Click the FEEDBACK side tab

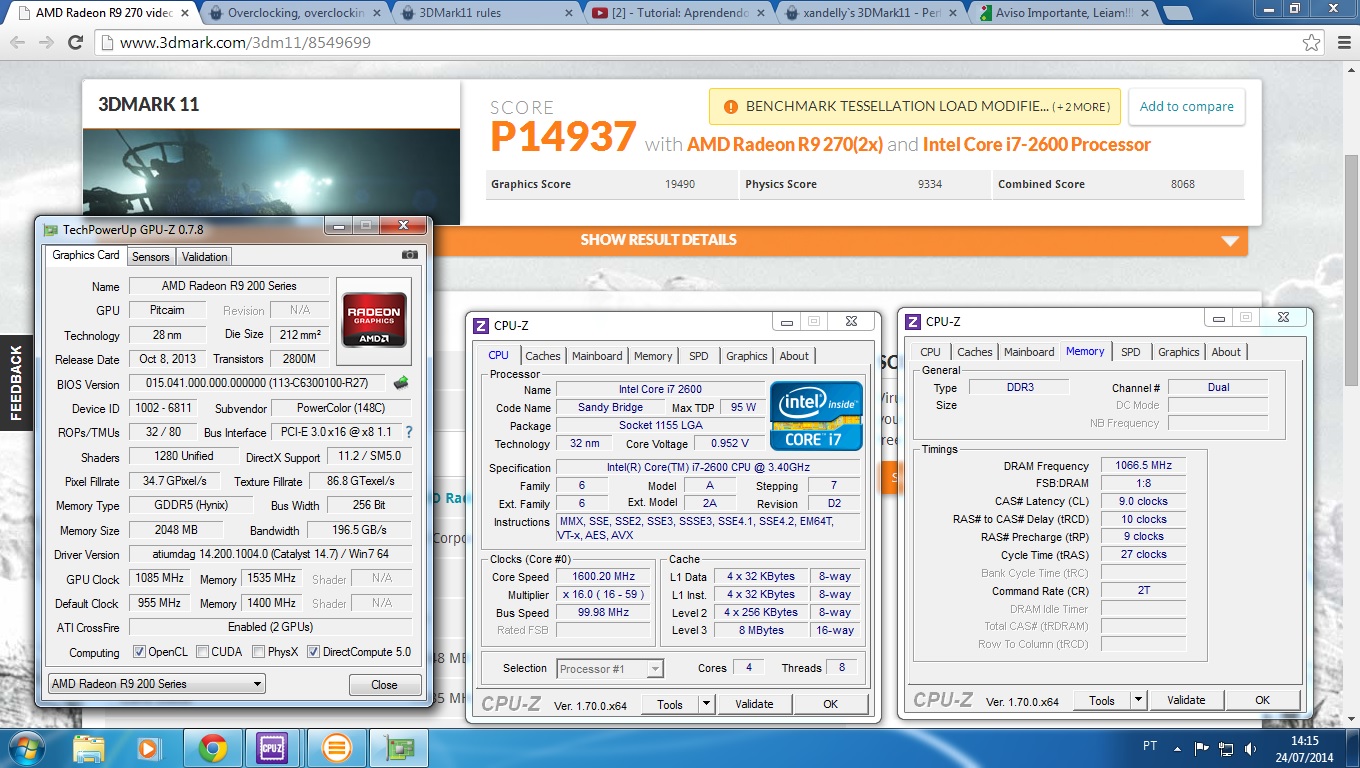16,383
